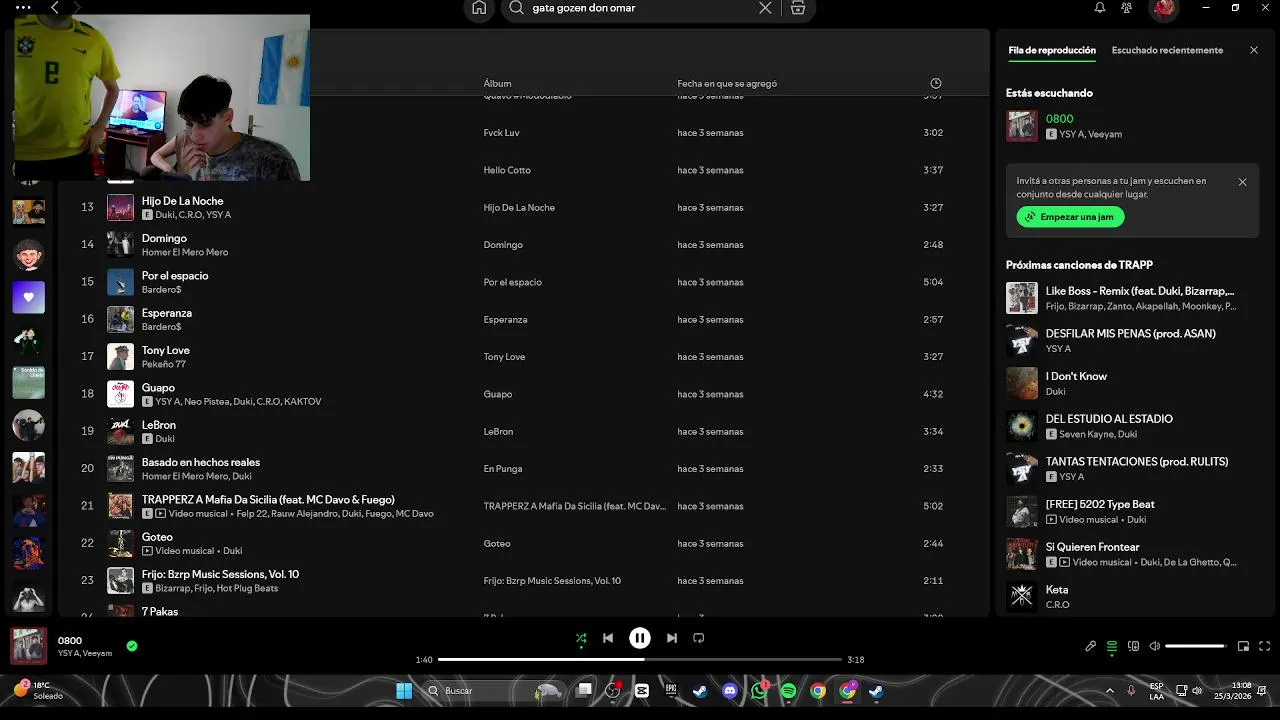This screenshot has width=1280, height=720.
Task: Mute with the volume speaker icon
Action: tap(1154, 646)
